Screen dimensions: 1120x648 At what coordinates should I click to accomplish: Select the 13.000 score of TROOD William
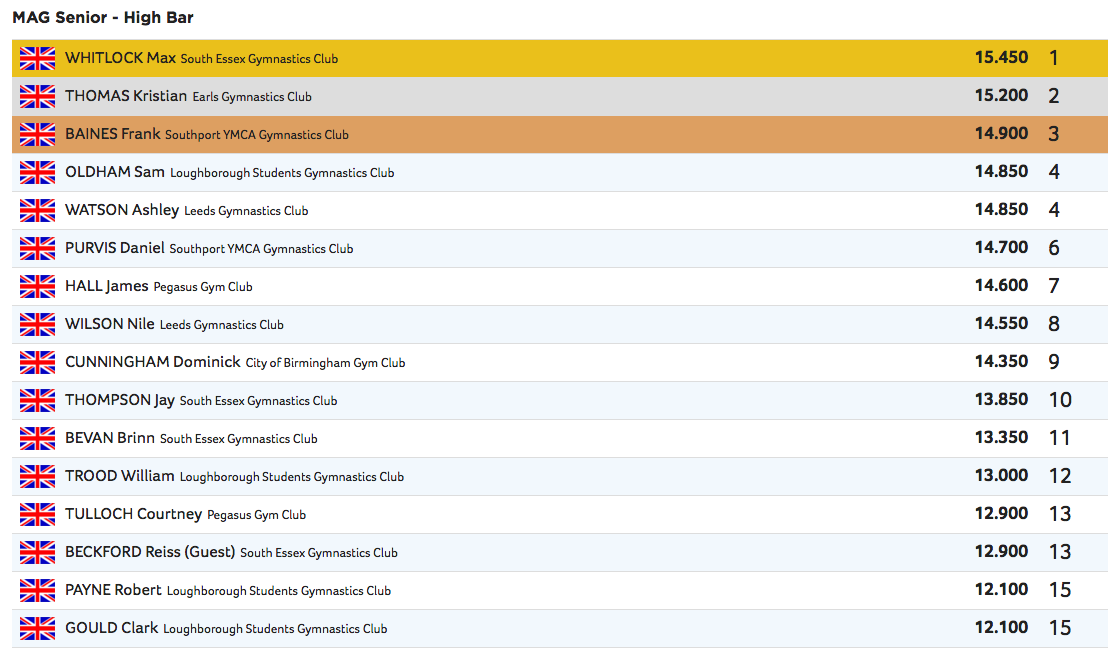[1001, 476]
